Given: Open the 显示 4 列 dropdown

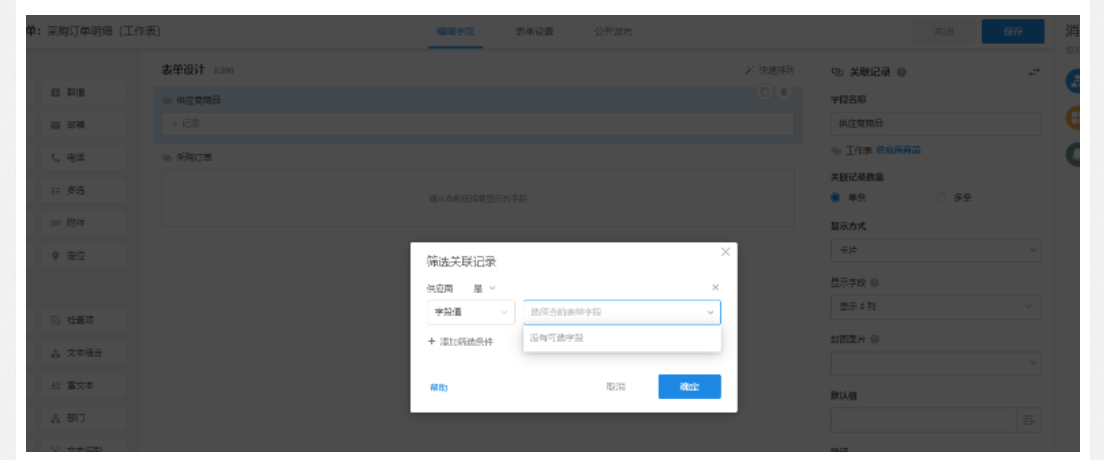Looking at the screenshot, I should coord(935,307).
